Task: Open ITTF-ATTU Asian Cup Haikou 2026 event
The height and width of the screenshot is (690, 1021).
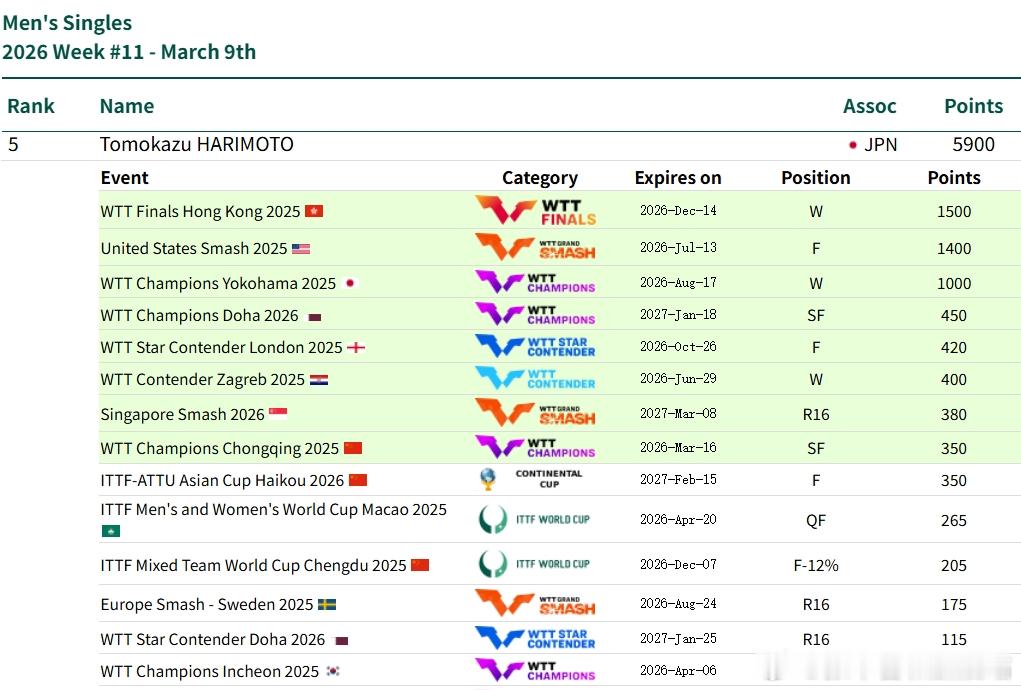Action: coord(222,481)
